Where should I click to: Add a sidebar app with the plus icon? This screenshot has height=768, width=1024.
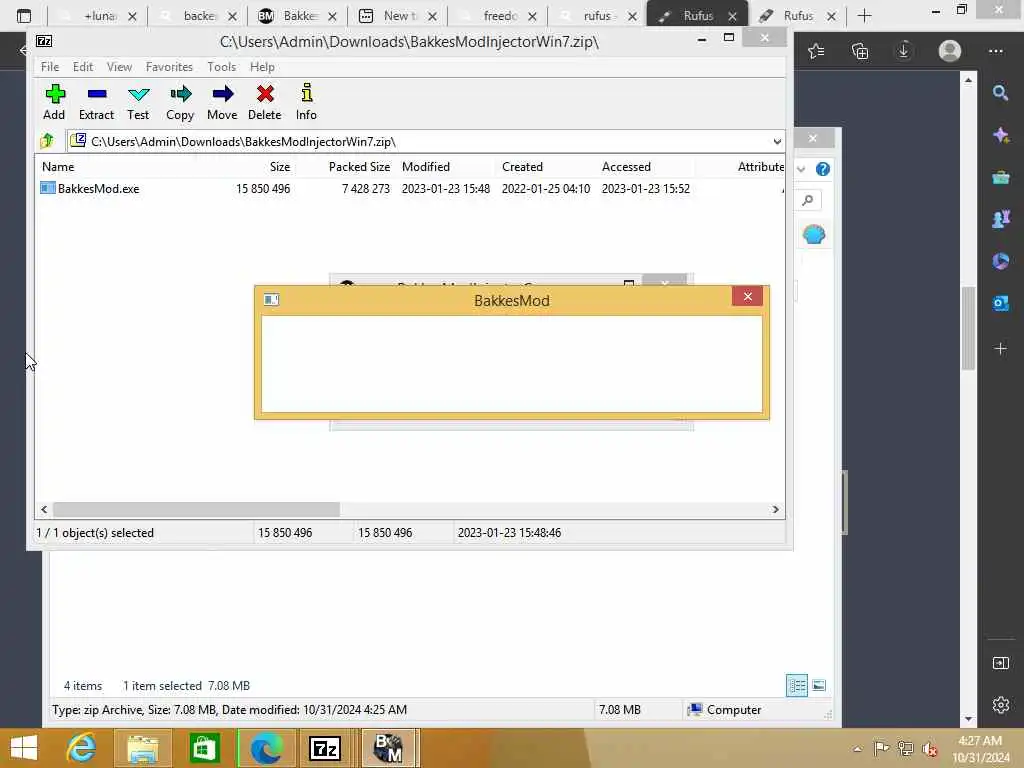click(1000, 349)
